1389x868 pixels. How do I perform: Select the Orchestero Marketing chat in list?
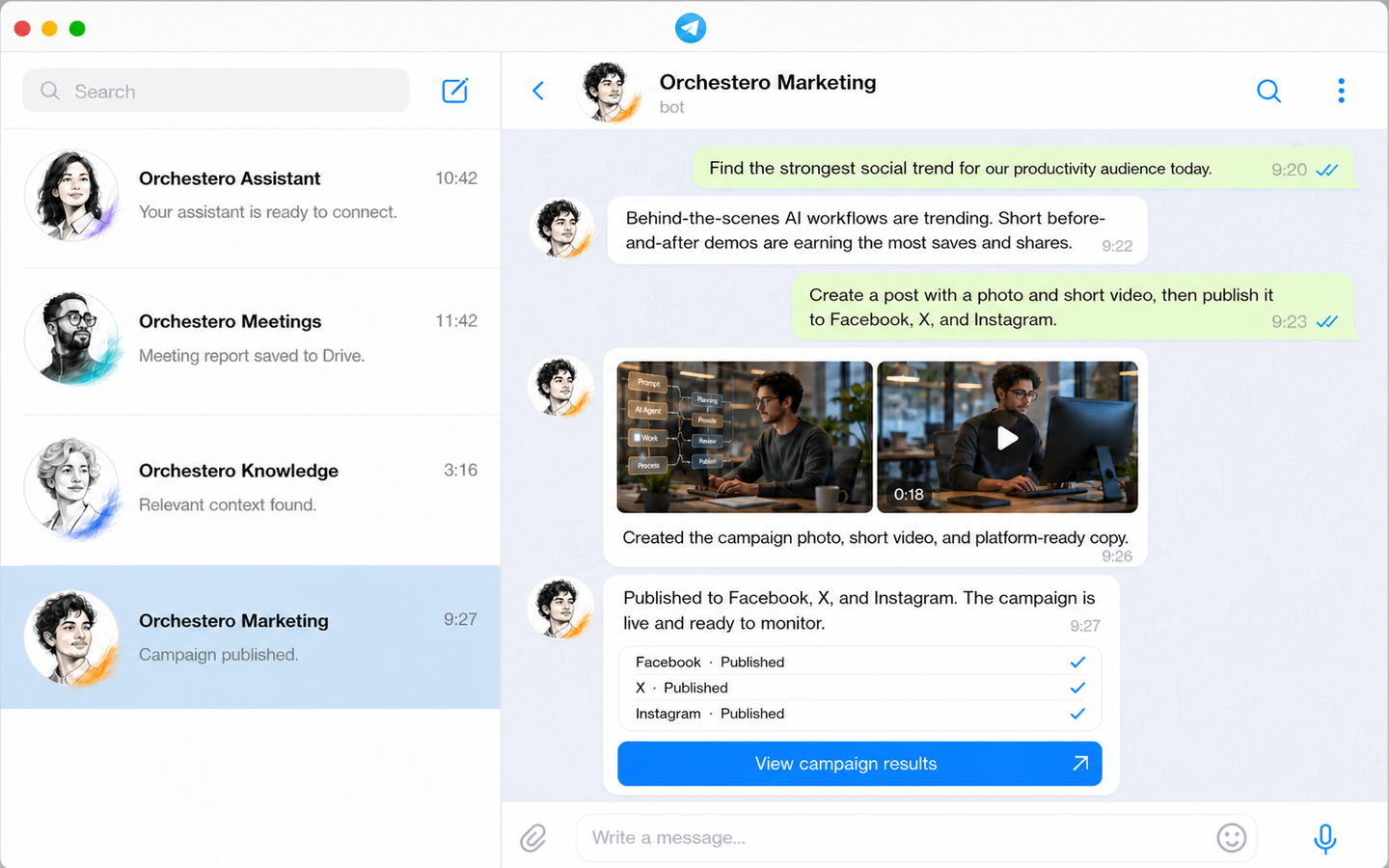tap(251, 637)
